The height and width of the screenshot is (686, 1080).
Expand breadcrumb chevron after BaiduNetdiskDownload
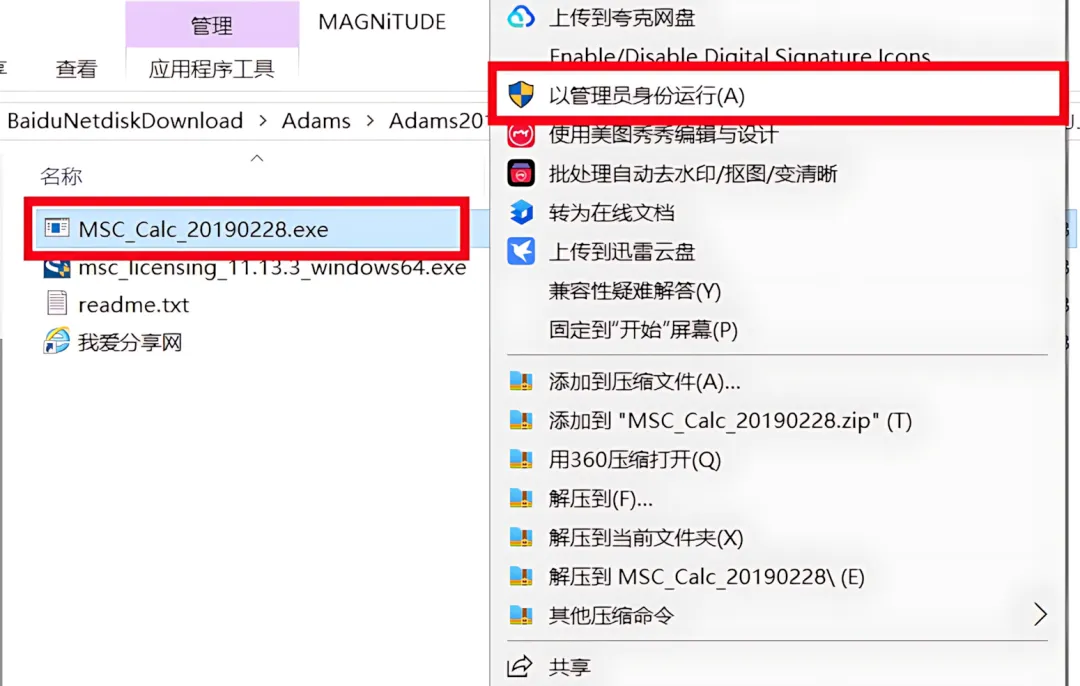point(262,121)
